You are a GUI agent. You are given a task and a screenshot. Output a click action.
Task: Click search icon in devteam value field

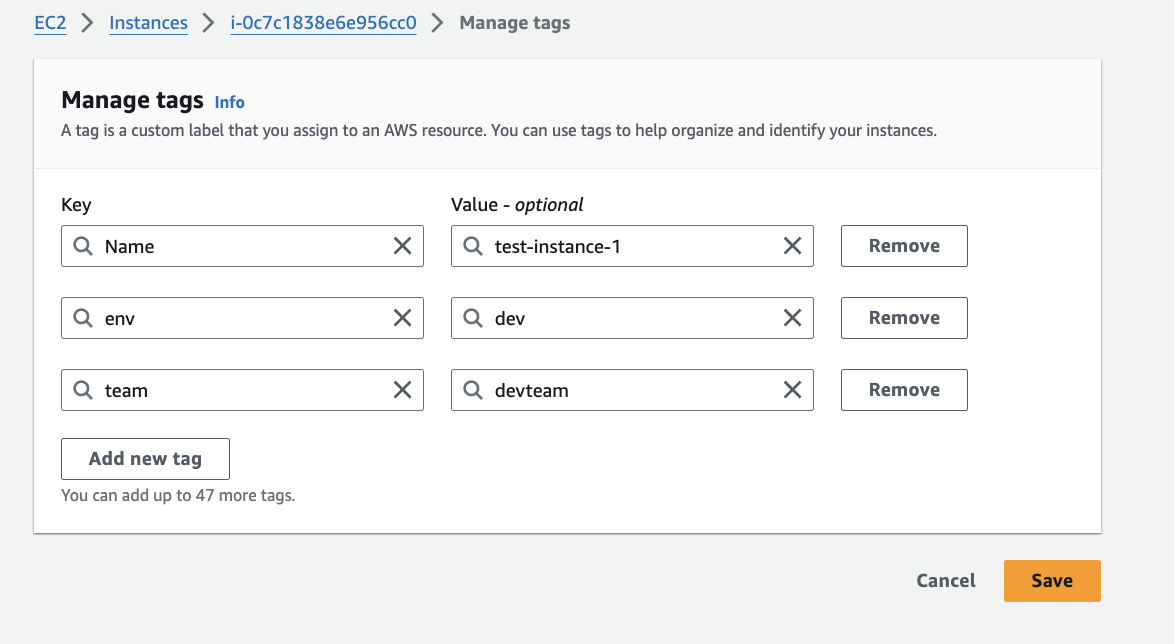473,390
